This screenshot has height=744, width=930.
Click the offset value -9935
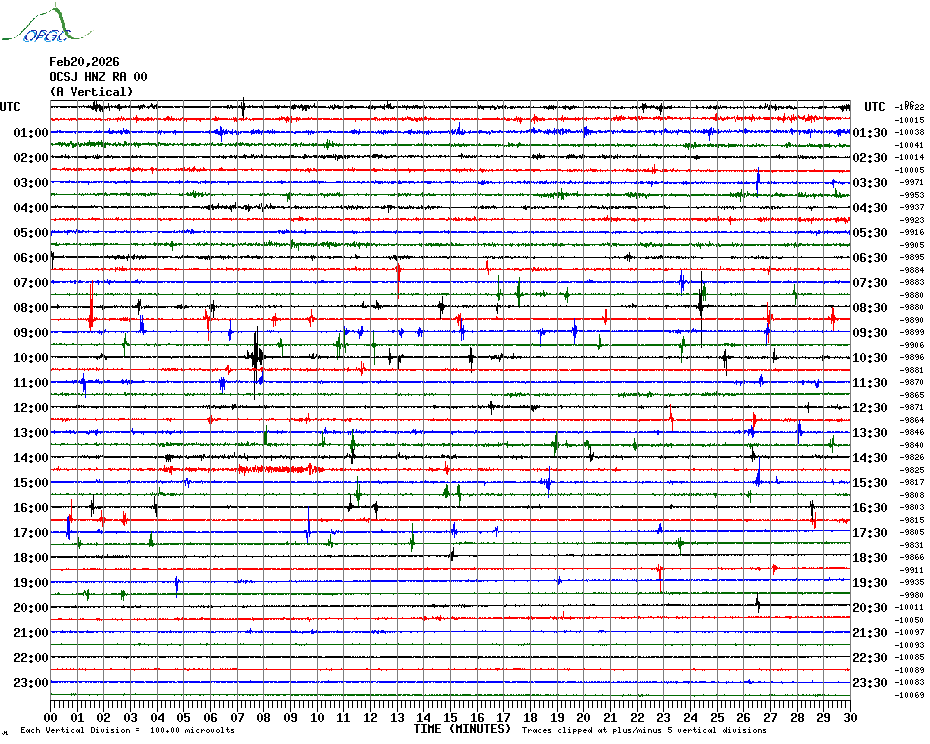(x=912, y=583)
